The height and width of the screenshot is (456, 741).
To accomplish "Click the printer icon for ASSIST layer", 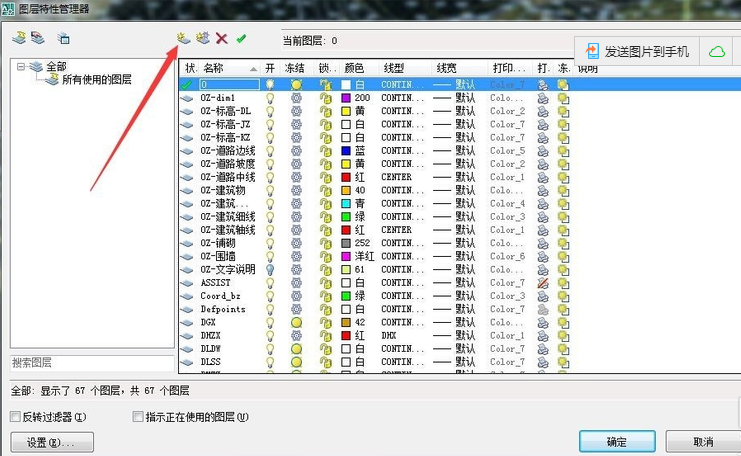I will pos(543,283).
